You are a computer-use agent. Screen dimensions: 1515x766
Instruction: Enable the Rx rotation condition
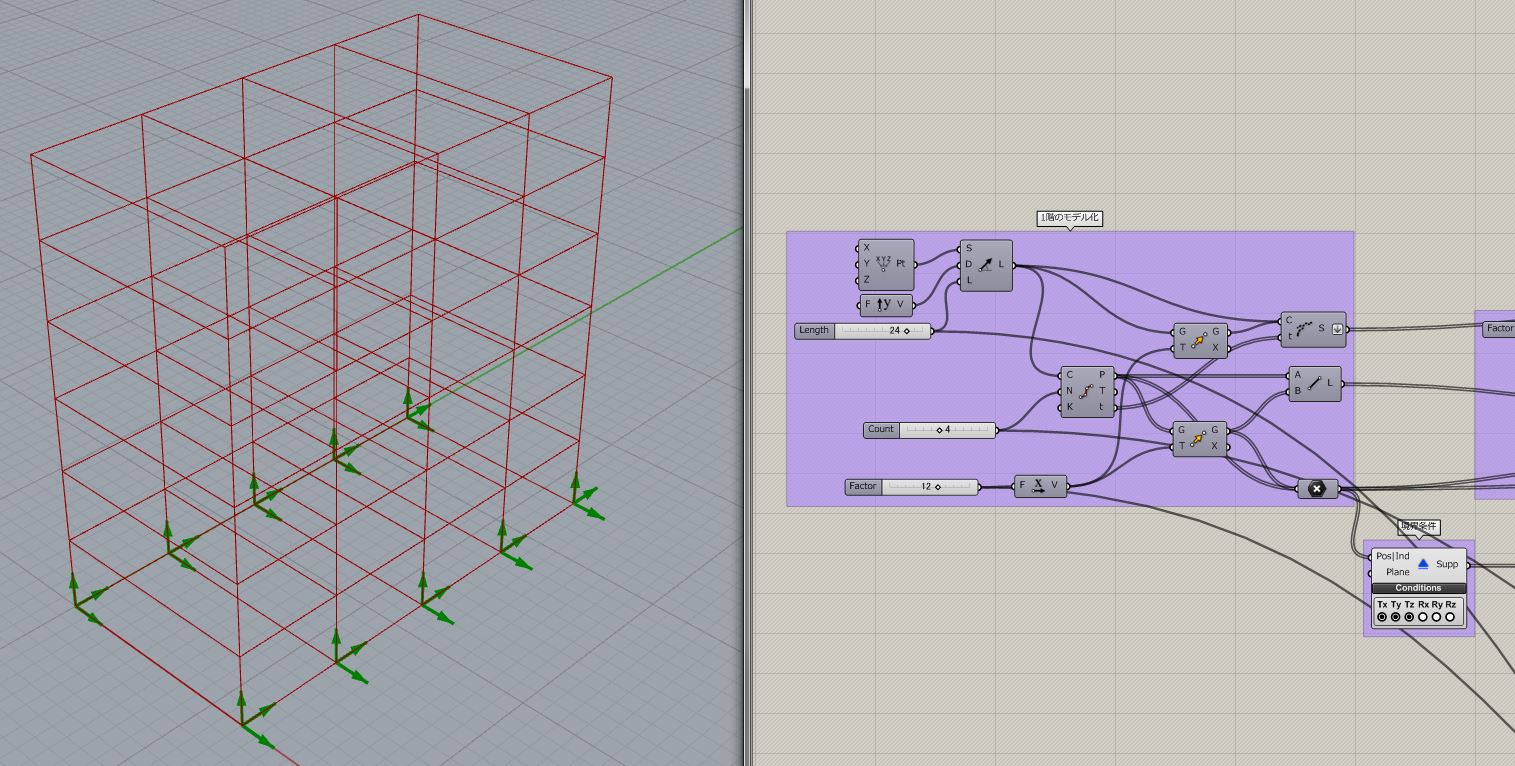click(1423, 617)
